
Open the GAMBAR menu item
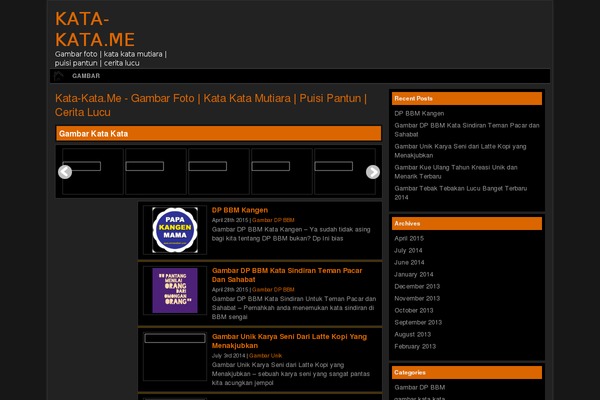[86, 76]
